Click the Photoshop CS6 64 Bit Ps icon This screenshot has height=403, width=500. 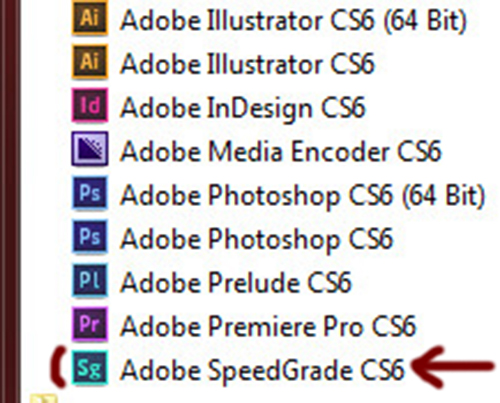[x=90, y=193]
